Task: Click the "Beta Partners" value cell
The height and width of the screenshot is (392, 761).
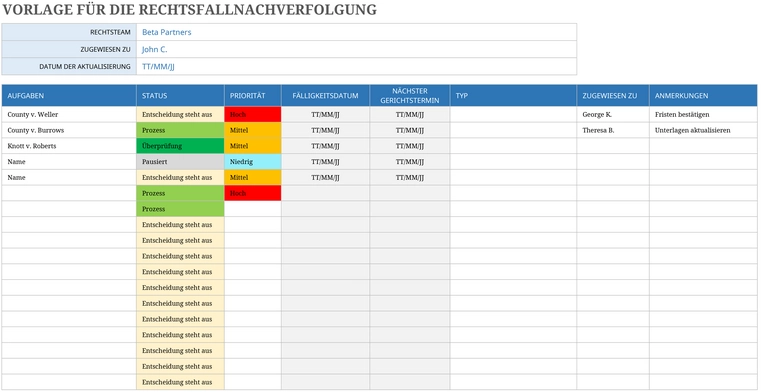Action: click(x=356, y=32)
